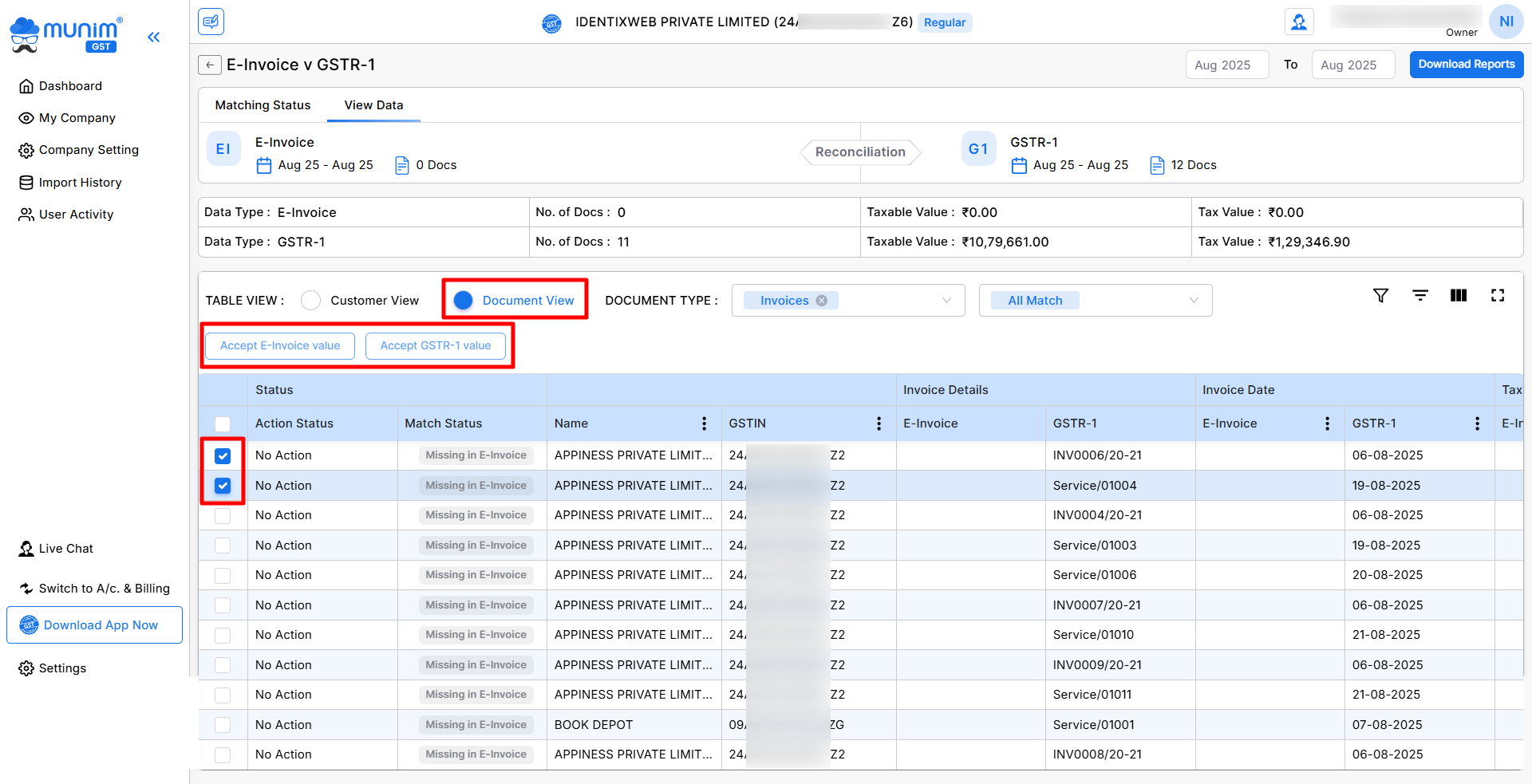Image resolution: width=1532 pixels, height=784 pixels.
Task: Click the EI badge icon
Action: [x=223, y=149]
